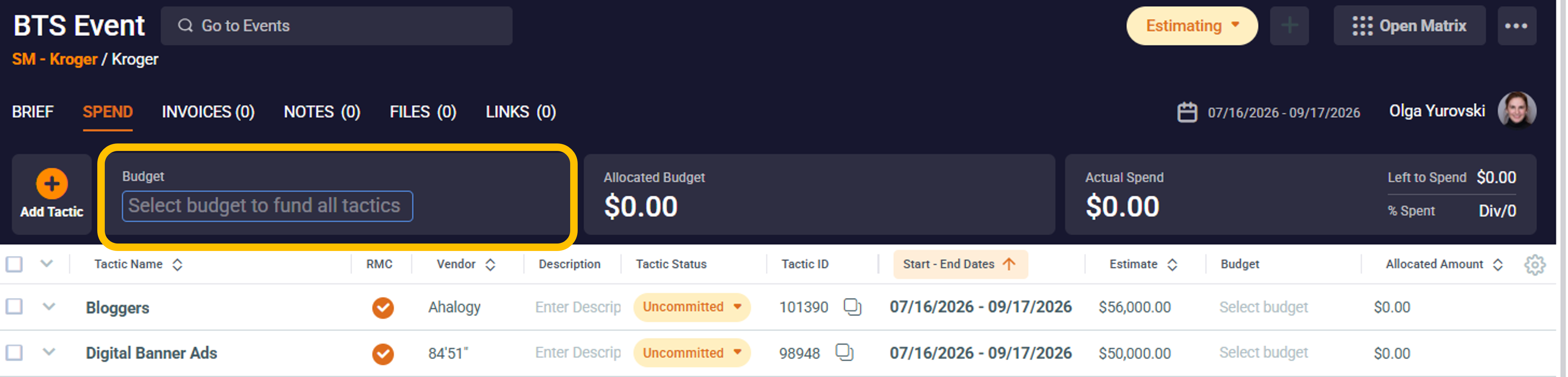Click the budget field to fund all tactics

(x=268, y=205)
